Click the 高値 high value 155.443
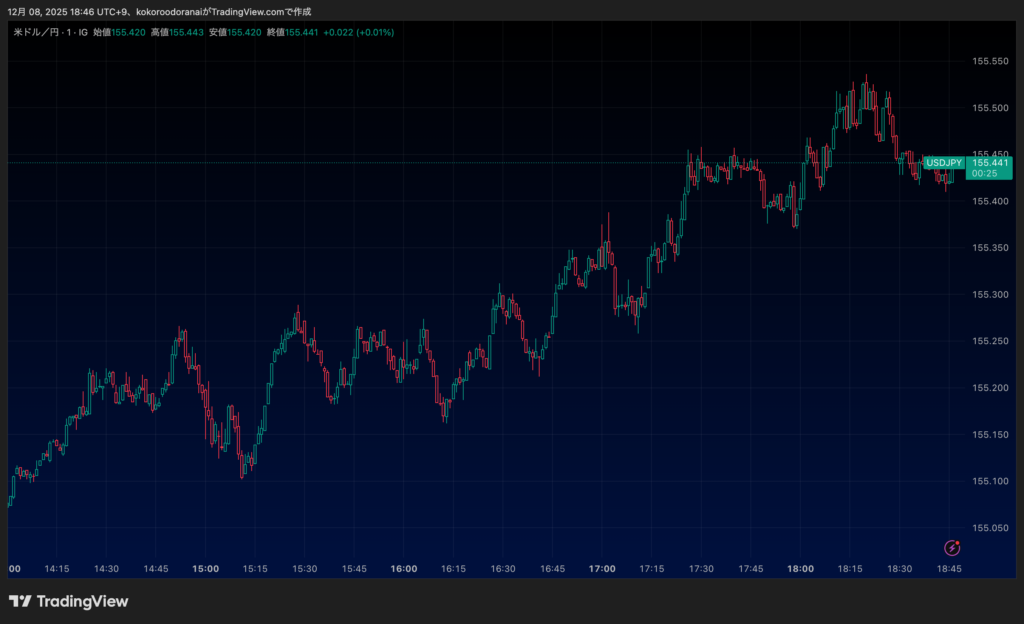This screenshot has width=1024, height=624. pyautogui.click(x=186, y=32)
